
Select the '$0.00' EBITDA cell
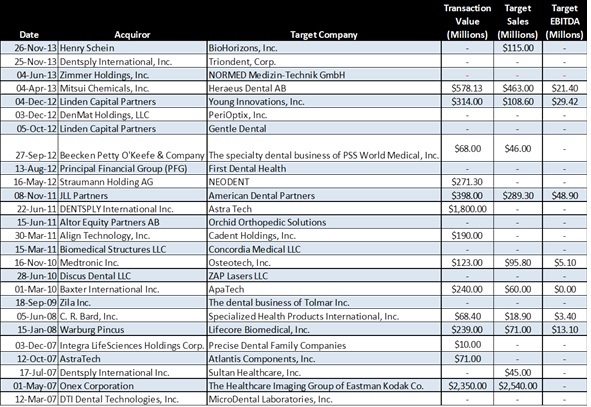tap(565, 289)
